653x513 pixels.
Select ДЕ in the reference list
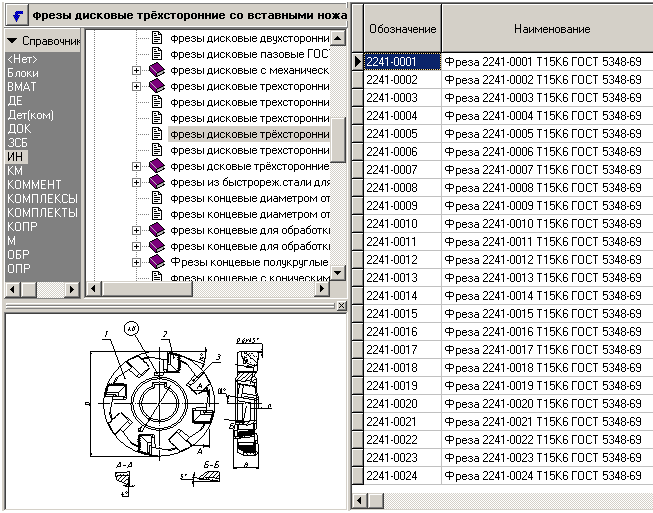tap(15, 101)
